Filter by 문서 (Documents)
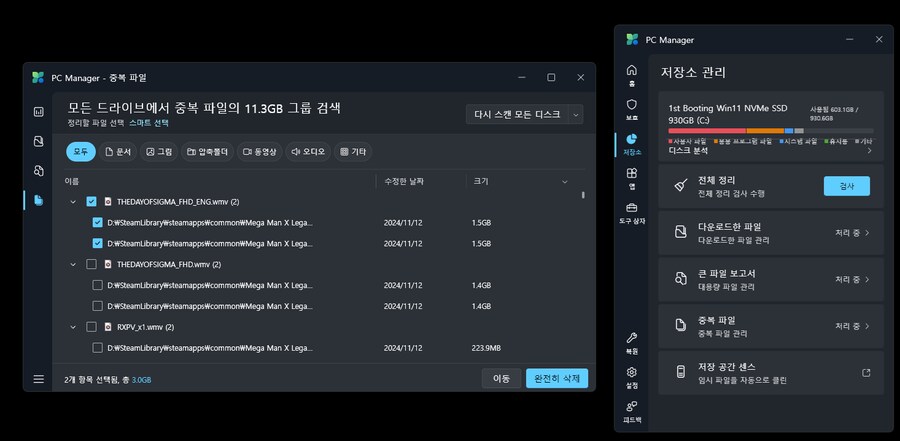This screenshot has width=900, height=441. click(x=118, y=152)
